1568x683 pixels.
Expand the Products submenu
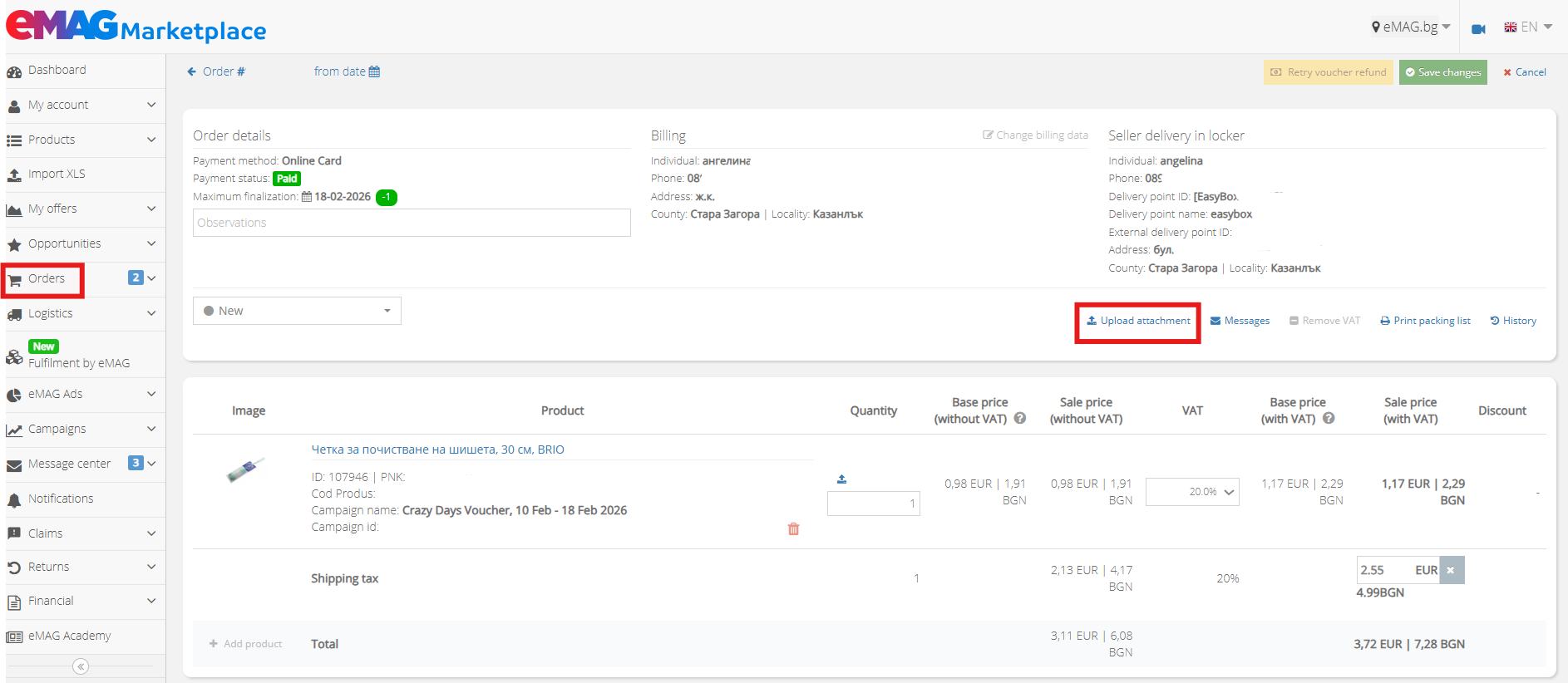(x=151, y=140)
